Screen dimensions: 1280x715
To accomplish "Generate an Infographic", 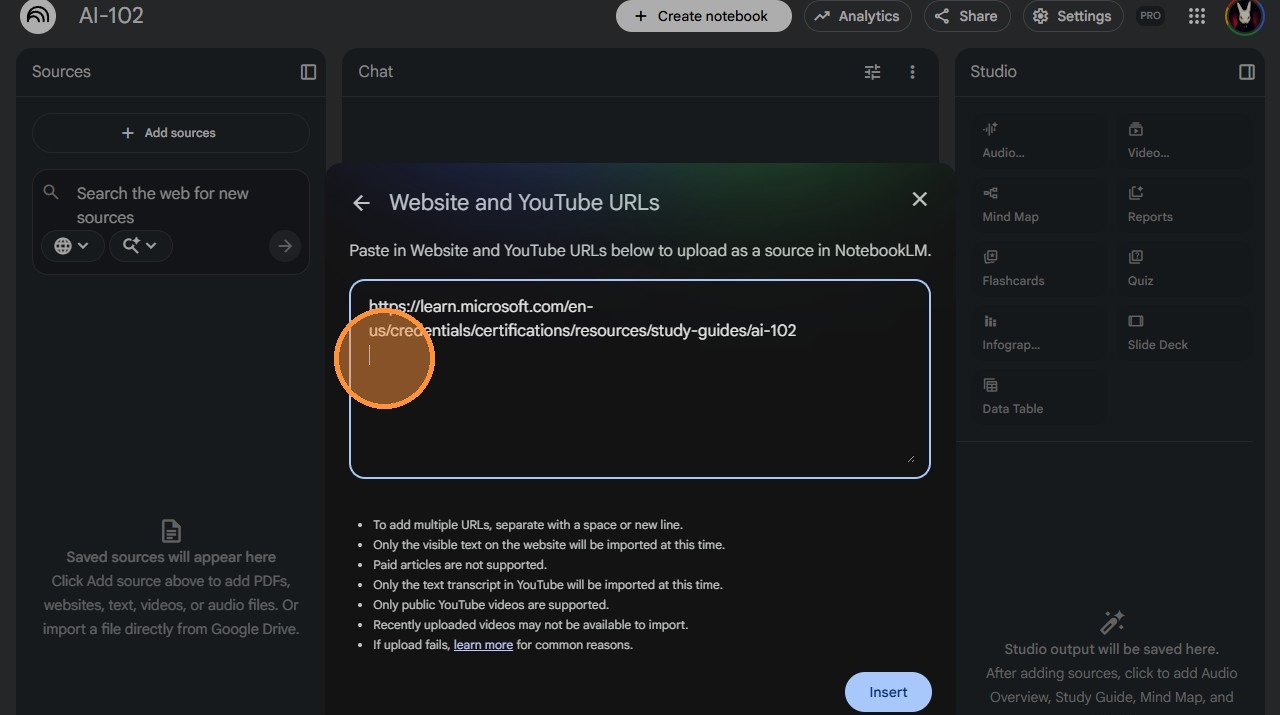I will click(x=1039, y=333).
